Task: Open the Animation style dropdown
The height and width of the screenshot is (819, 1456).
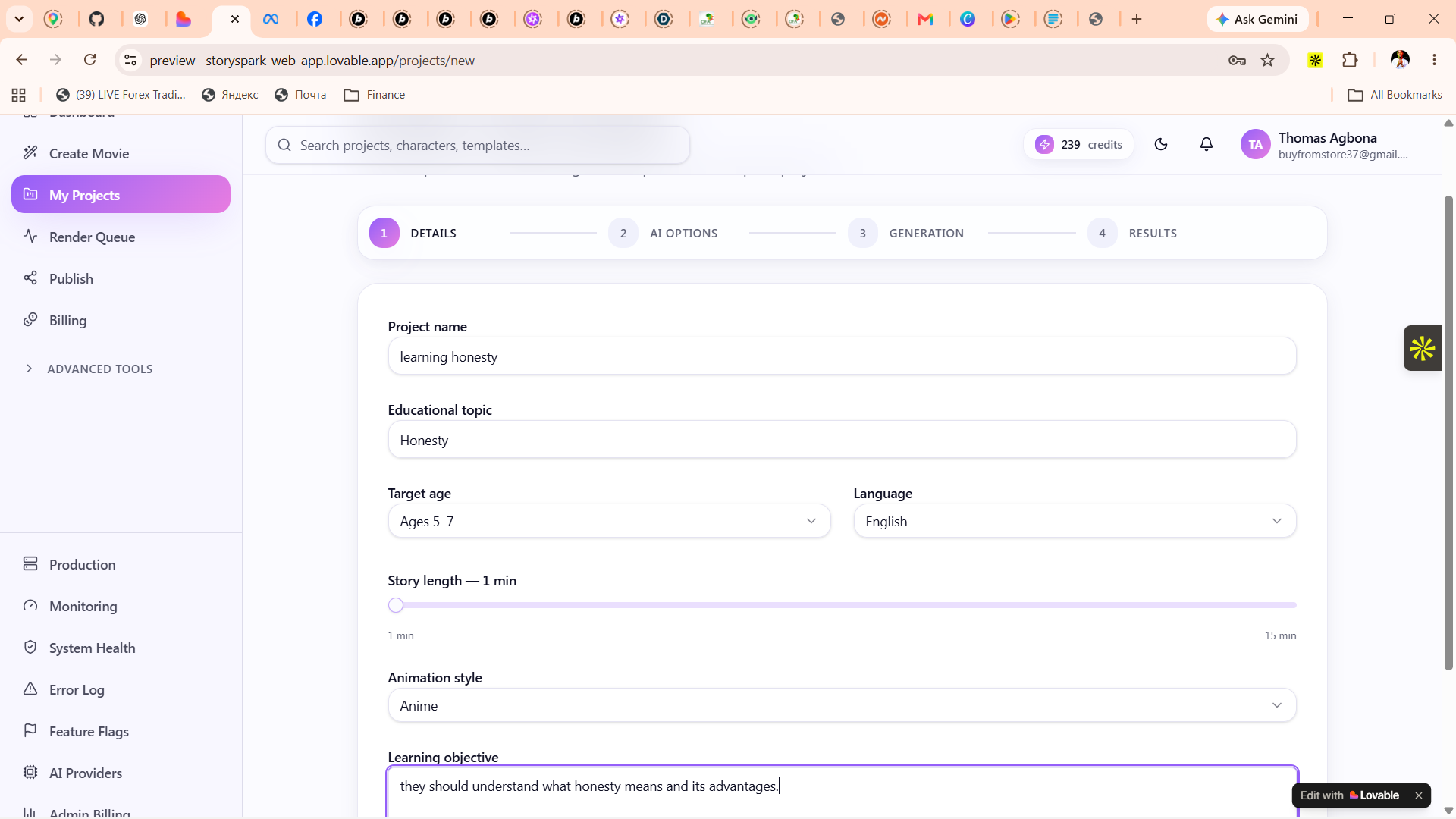Action: pos(842,705)
